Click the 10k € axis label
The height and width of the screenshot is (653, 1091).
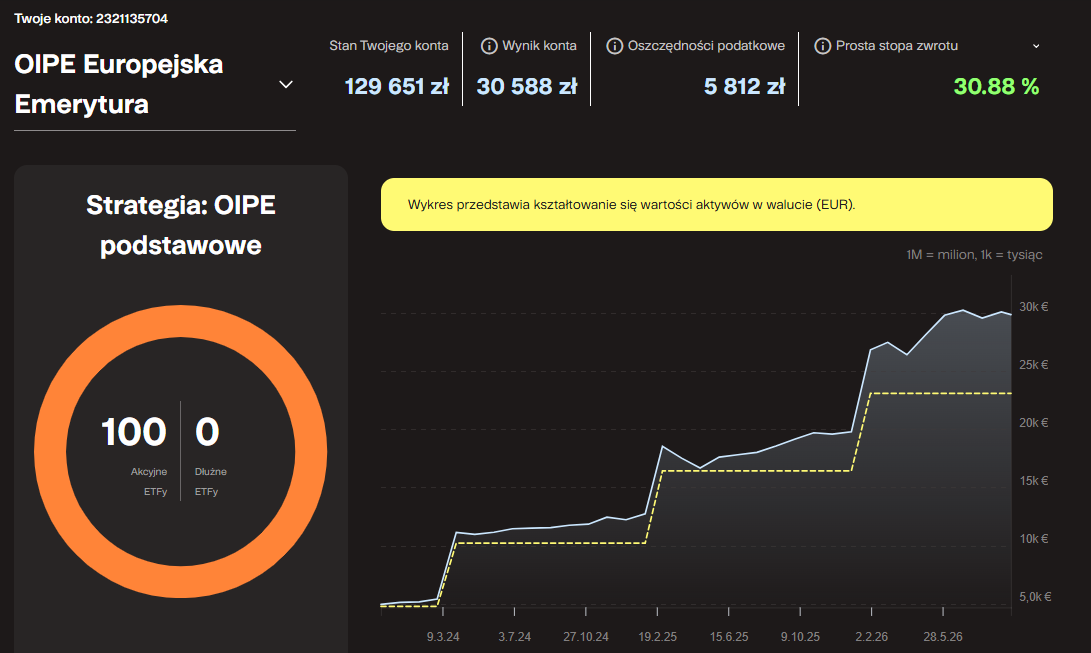coord(1034,539)
